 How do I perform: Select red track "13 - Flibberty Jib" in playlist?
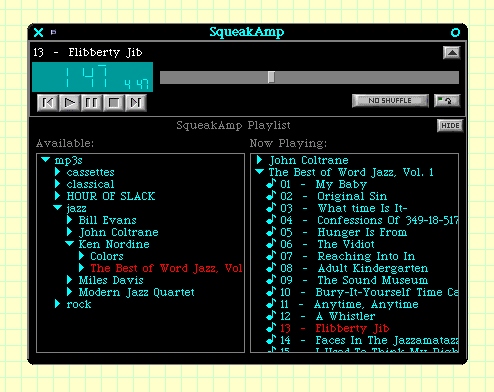[335, 328]
